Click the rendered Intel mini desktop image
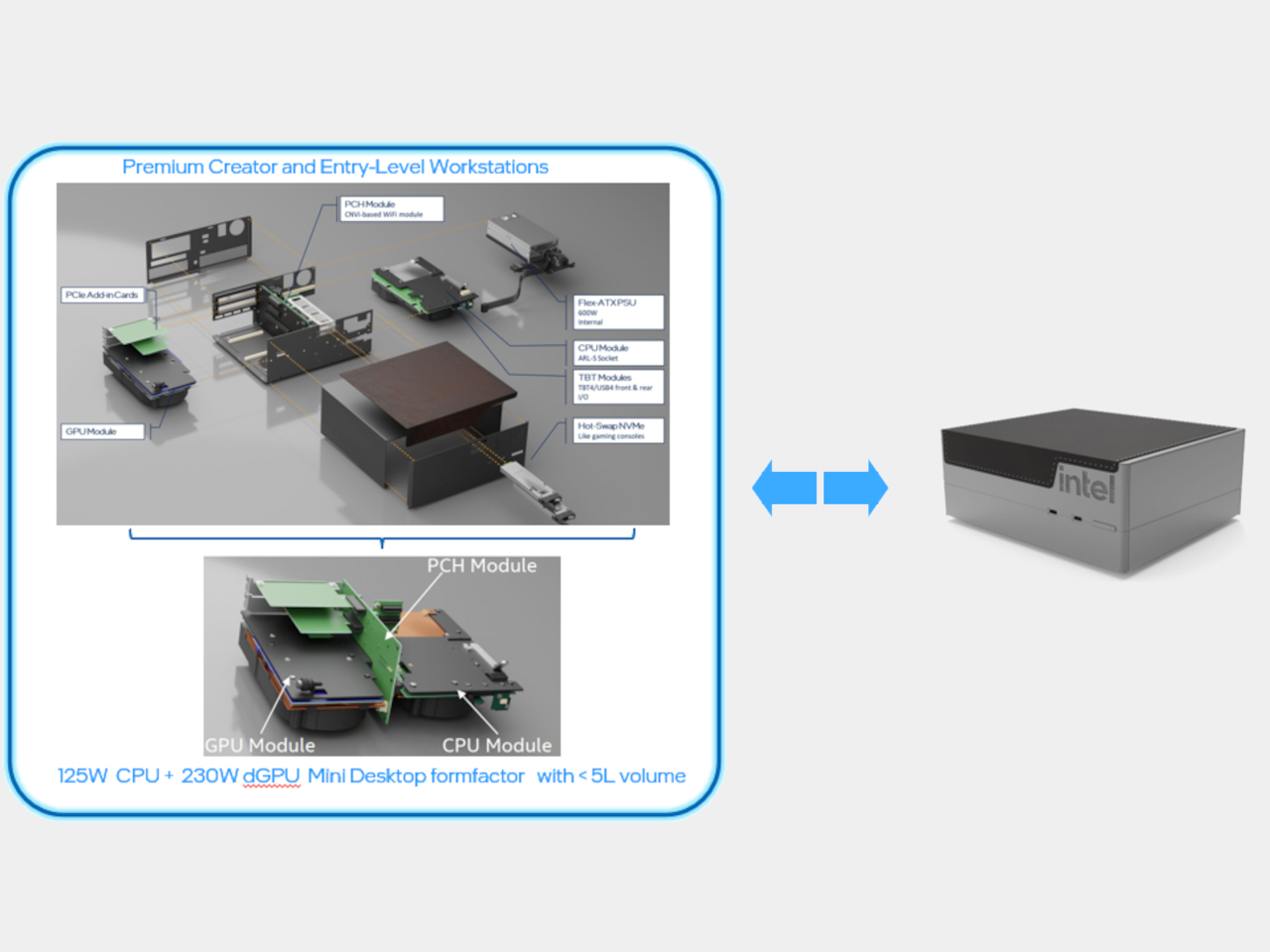The height and width of the screenshot is (952, 1270). click(x=1091, y=491)
